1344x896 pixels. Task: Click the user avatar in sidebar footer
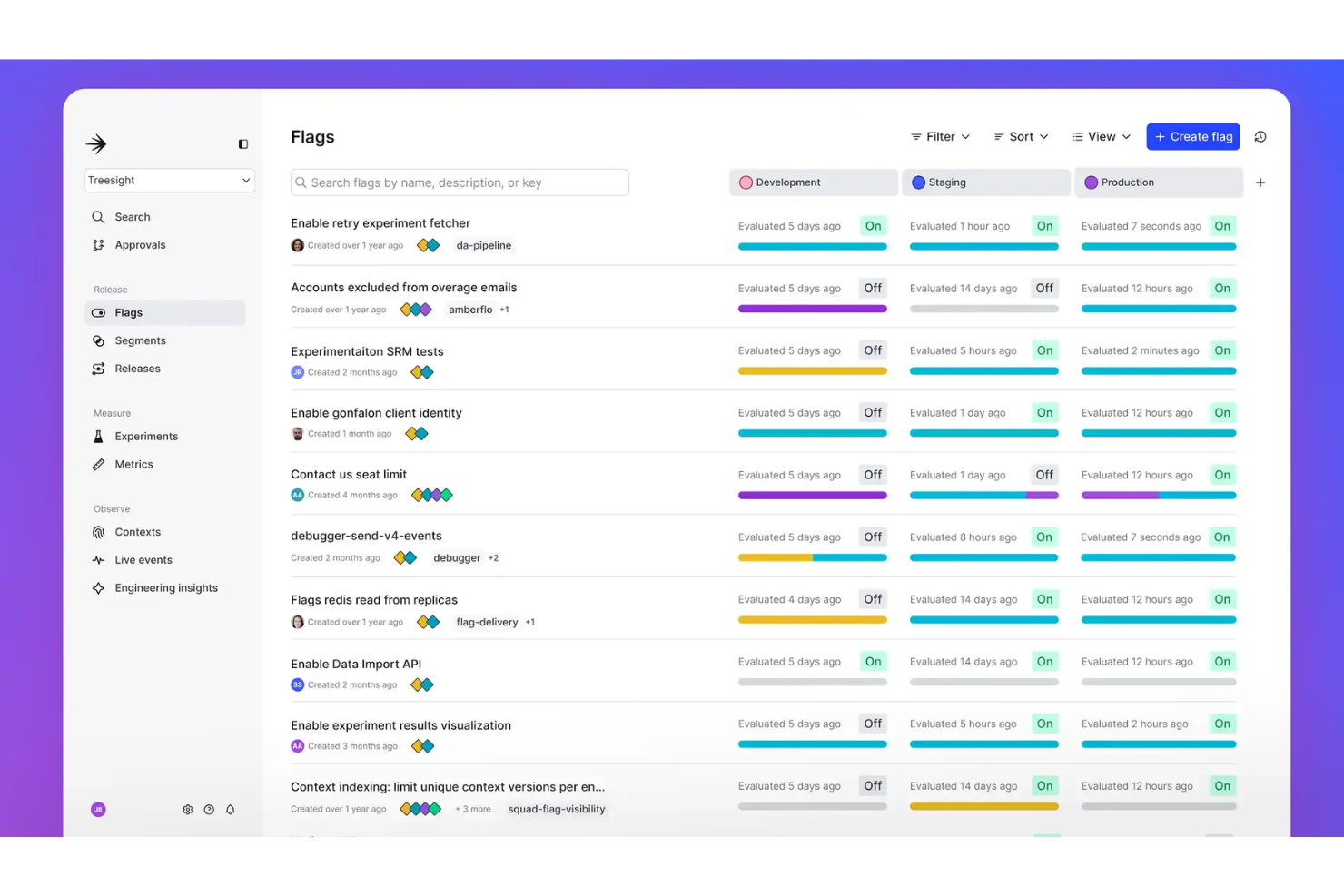(x=99, y=810)
